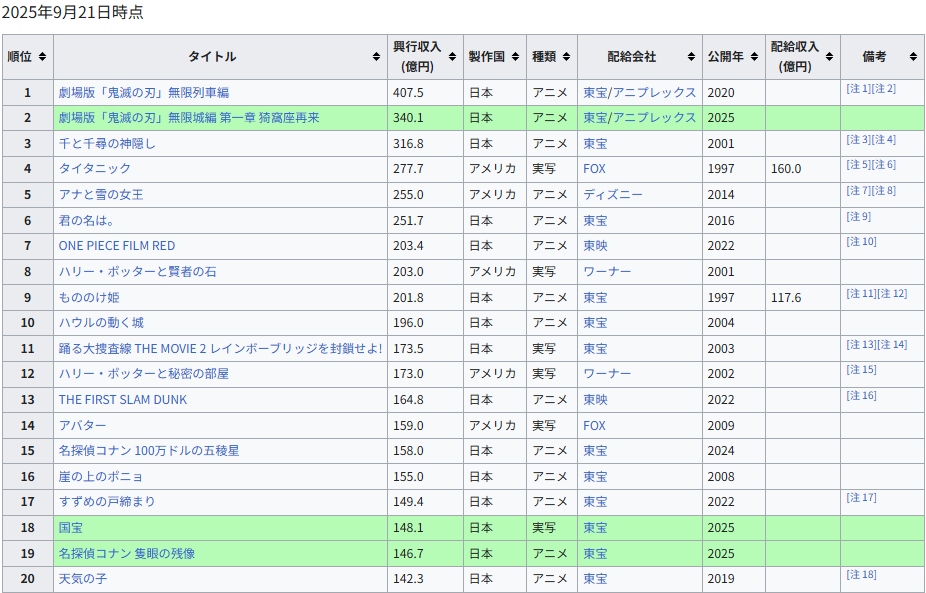Sort the 種類 column
The height and width of the screenshot is (593, 926).
tap(566, 57)
